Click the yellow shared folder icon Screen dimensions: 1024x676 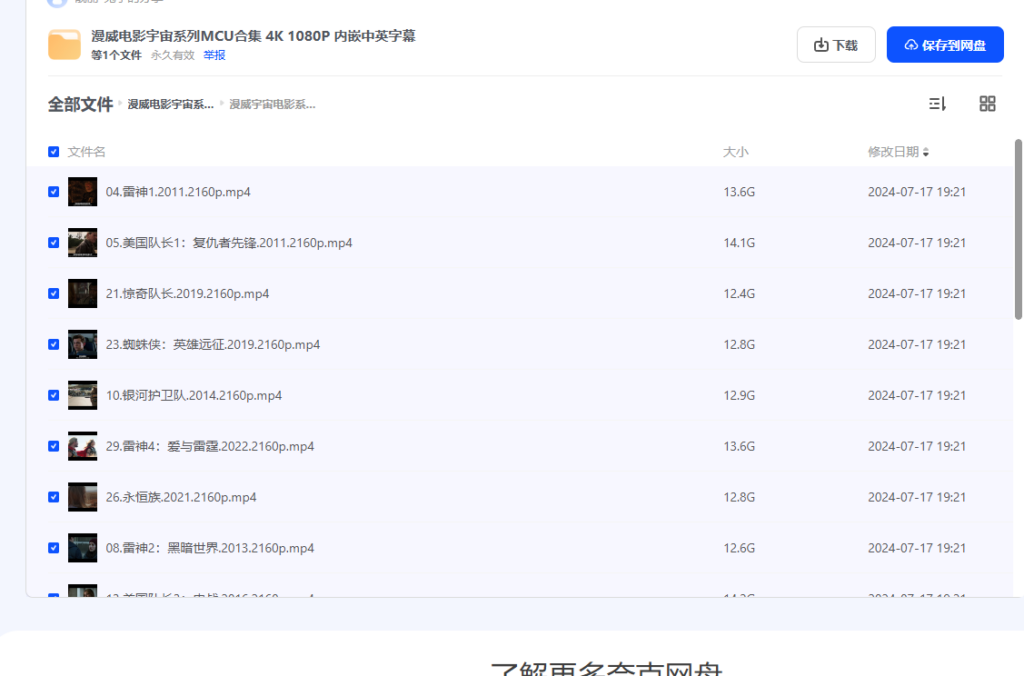pos(64,44)
